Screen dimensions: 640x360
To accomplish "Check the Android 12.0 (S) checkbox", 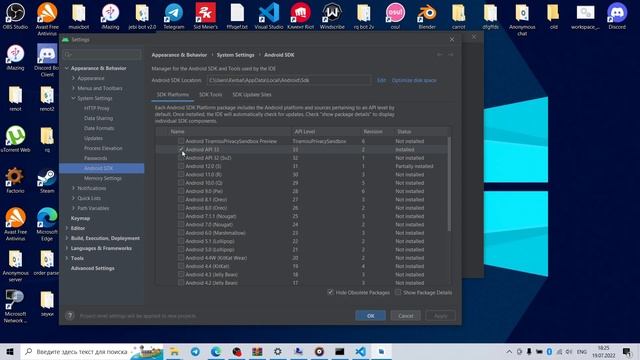I will (181, 166).
